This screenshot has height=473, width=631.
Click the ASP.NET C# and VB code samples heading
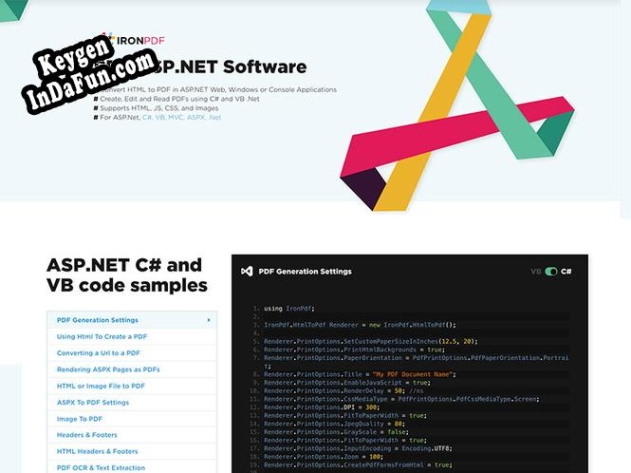click(x=127, y=275)
